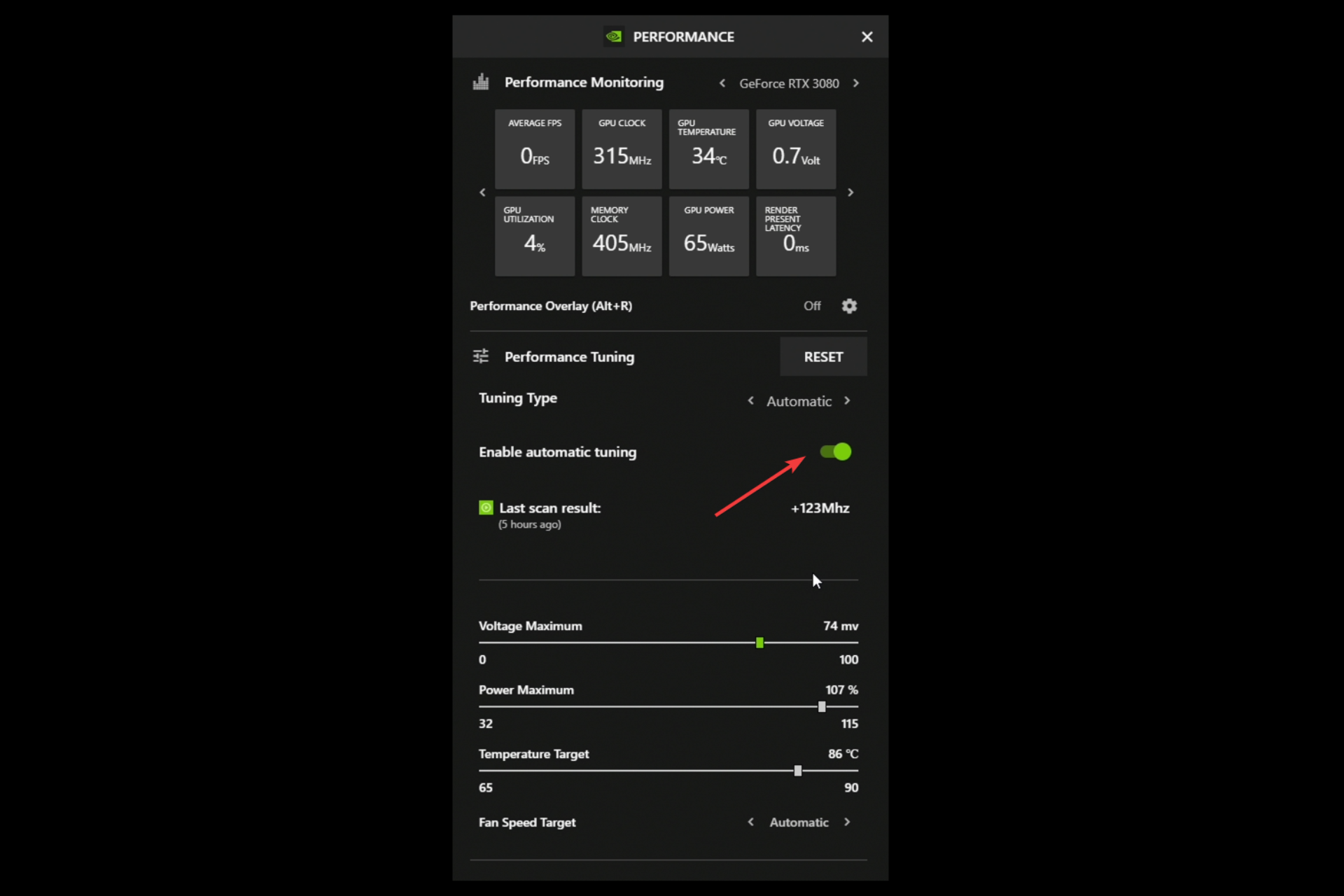This screenshot has width=1344, height=896.
Task: Click the green Last scan result icon
Action: coord(486,507)
